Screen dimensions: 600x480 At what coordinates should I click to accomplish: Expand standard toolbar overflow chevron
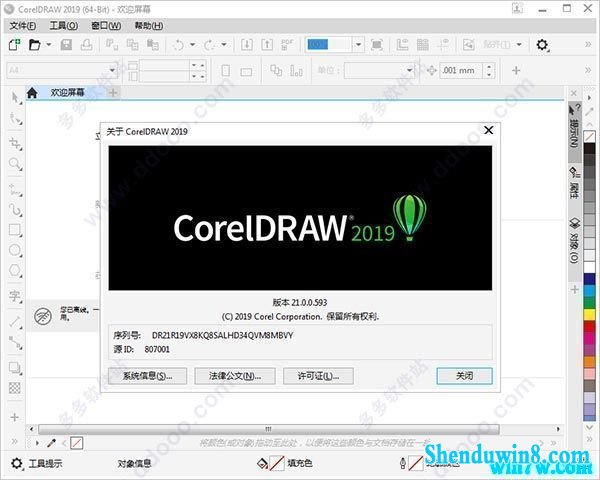(588, 45)
